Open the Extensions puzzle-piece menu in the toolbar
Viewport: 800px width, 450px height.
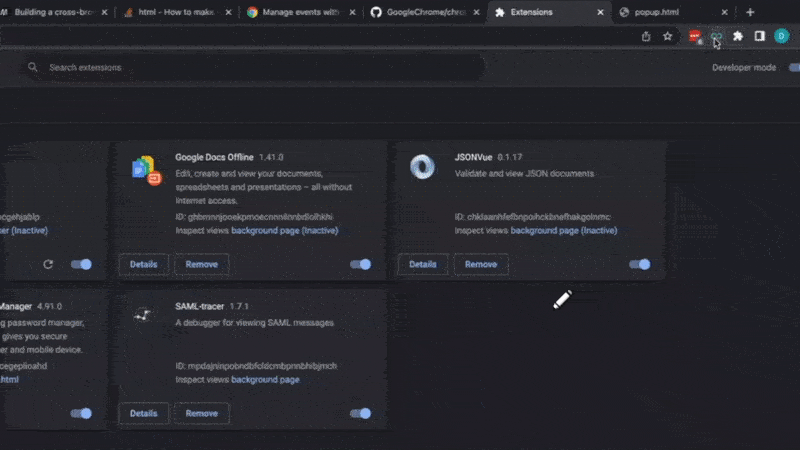738,36
